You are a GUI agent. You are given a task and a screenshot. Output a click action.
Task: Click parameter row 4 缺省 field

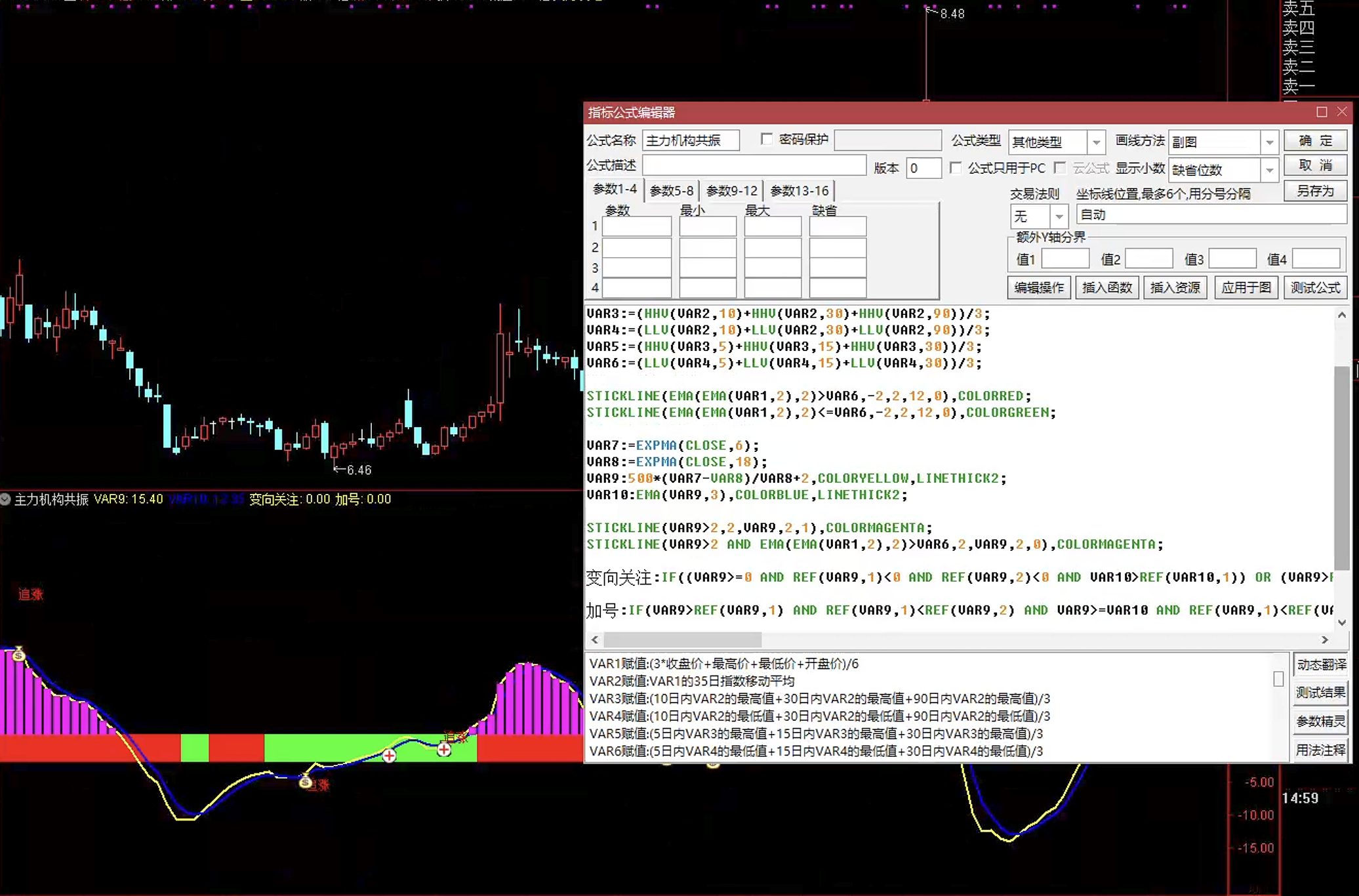(x=838, y=288)
